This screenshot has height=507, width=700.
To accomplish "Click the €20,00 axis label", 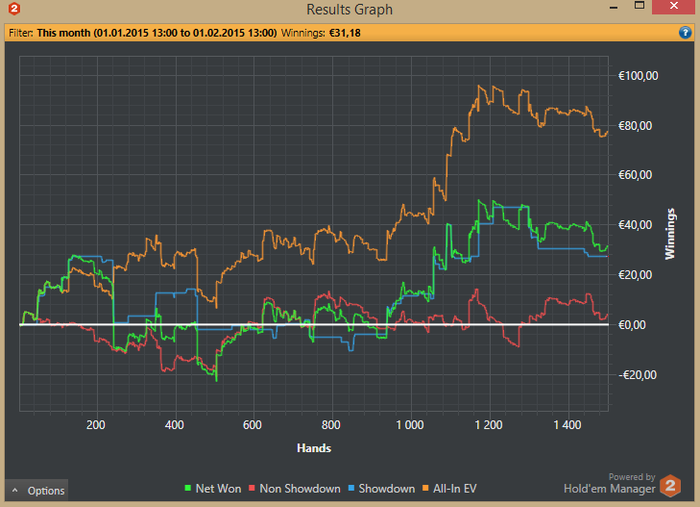I will [x=635, y=275].
